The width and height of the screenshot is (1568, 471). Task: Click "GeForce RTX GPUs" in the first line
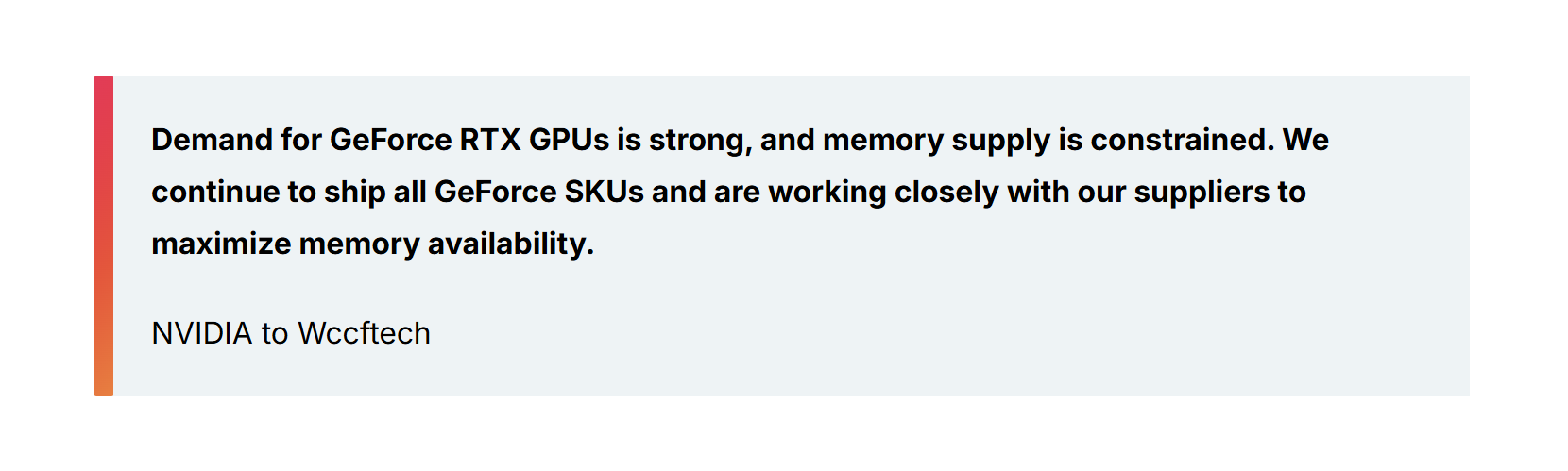pos(469,140)
